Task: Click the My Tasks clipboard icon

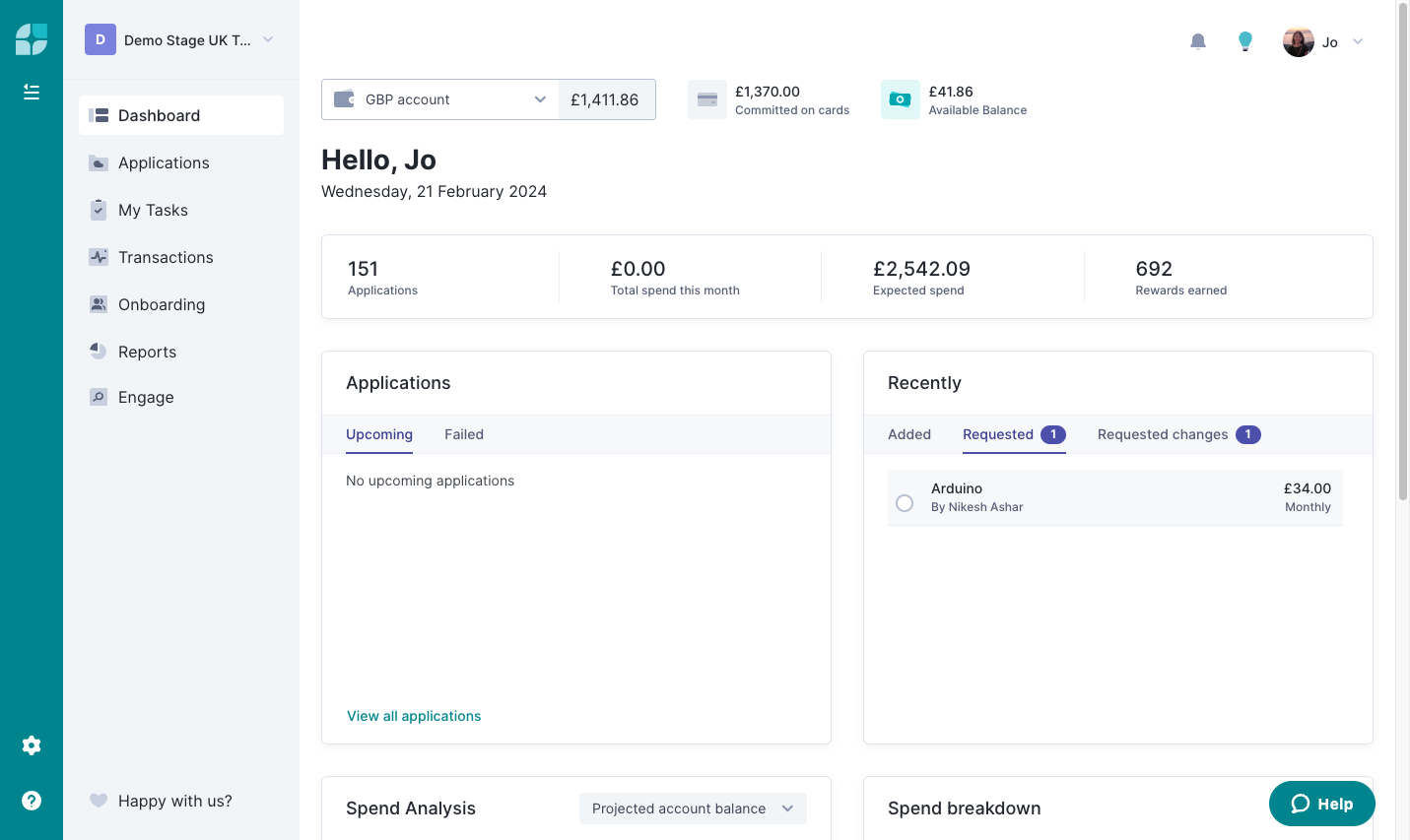Action: coord(99,210)
